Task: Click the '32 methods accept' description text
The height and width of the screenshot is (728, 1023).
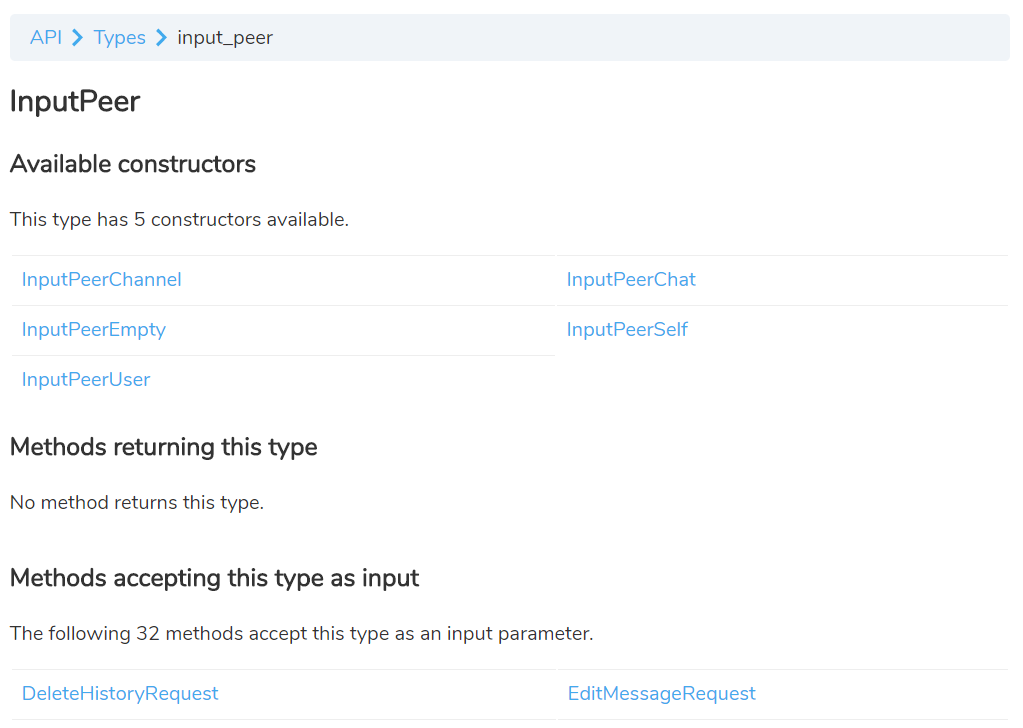Action: (301, 634)
